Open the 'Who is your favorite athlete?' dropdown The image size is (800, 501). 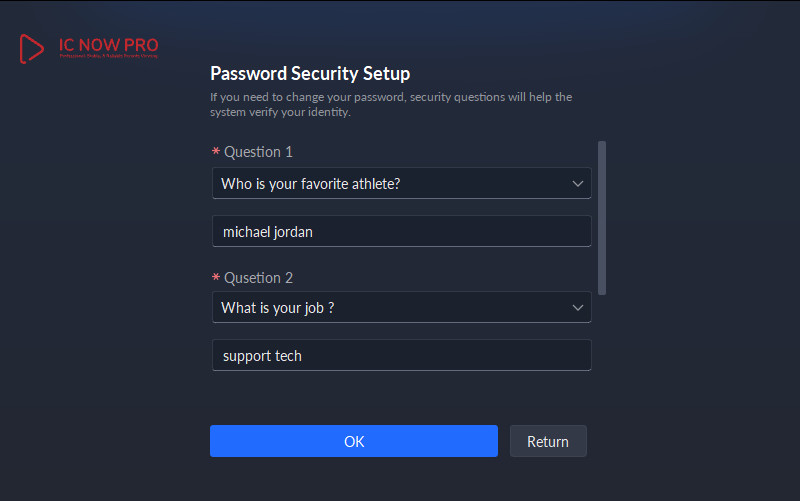pyautogui.click(x=390, y=184)
